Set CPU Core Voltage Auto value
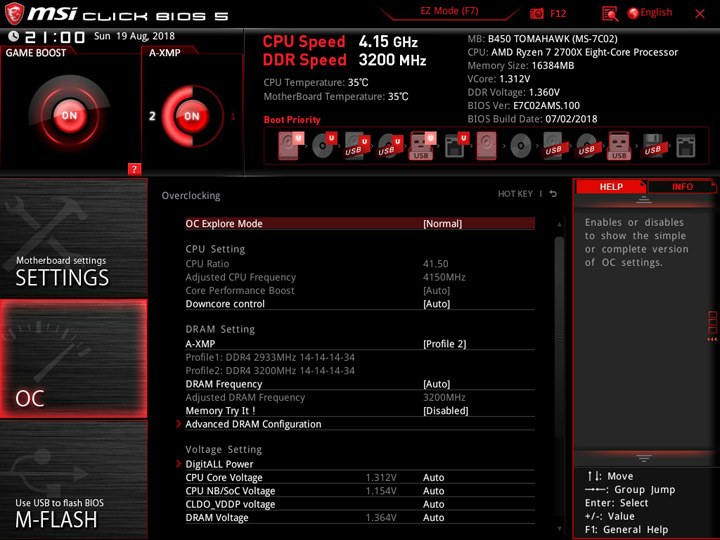The height and width of the screenshot is (540, 720). pos(433,478)
